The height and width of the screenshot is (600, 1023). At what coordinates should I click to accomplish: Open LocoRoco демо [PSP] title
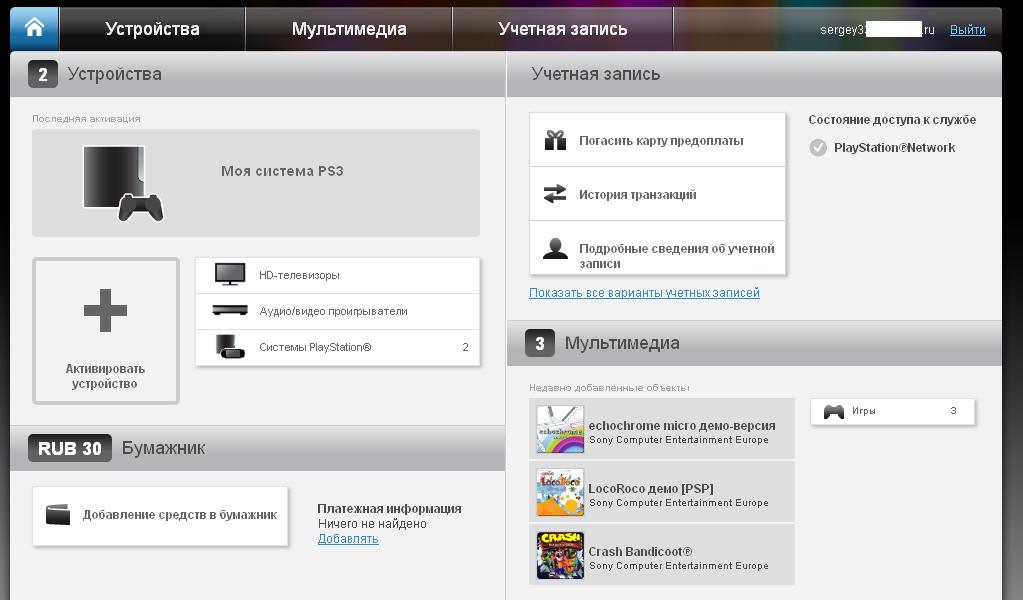coord(650,488)
